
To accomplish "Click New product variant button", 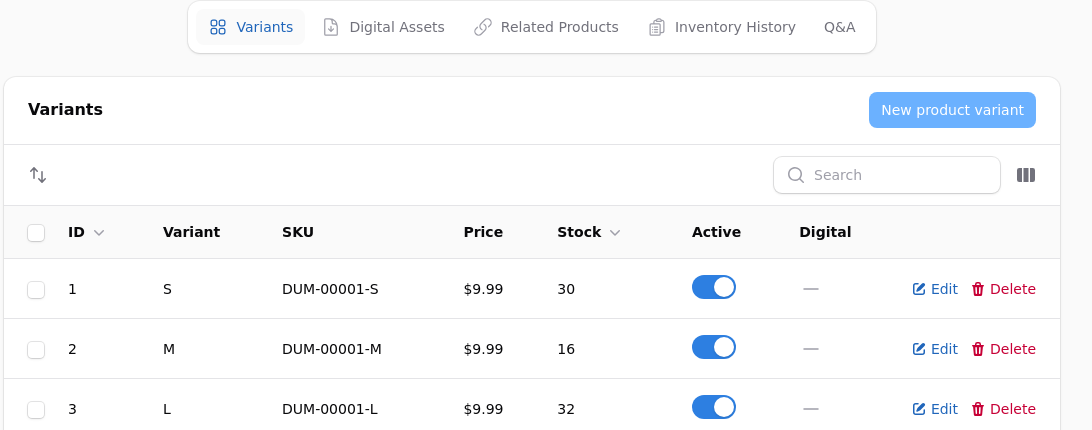I will point(952,110).
